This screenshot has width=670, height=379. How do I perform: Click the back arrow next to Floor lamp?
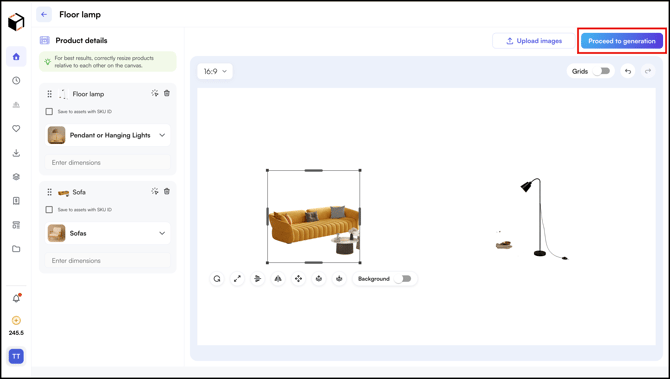44,15
